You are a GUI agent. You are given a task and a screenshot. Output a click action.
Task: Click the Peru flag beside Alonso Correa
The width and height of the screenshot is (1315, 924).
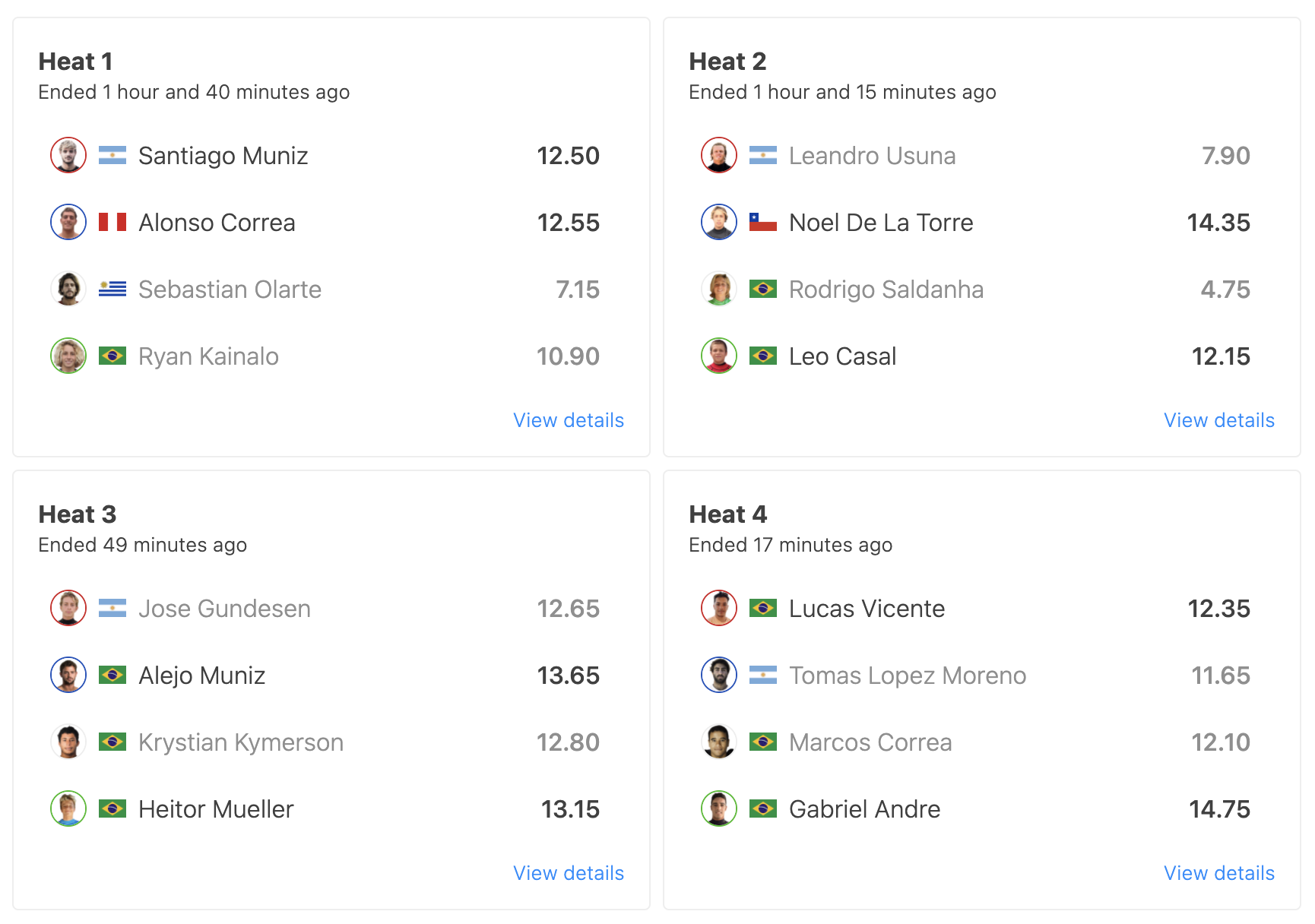pos(112,223)
